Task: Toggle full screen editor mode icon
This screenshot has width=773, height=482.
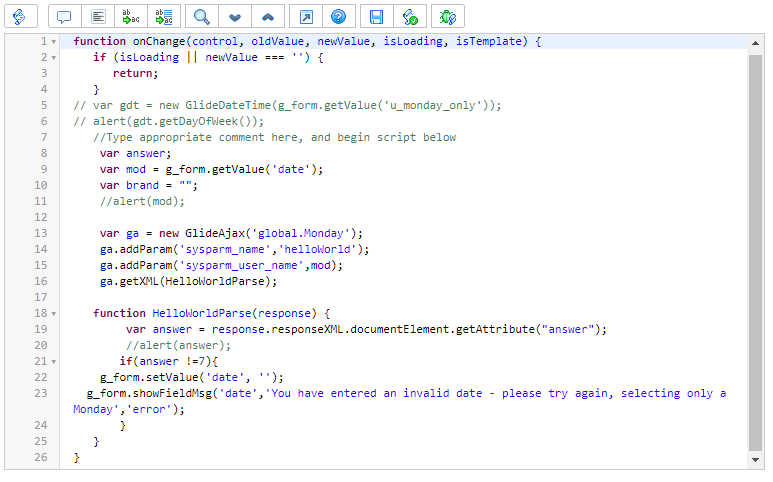Action: click(306, 17)
